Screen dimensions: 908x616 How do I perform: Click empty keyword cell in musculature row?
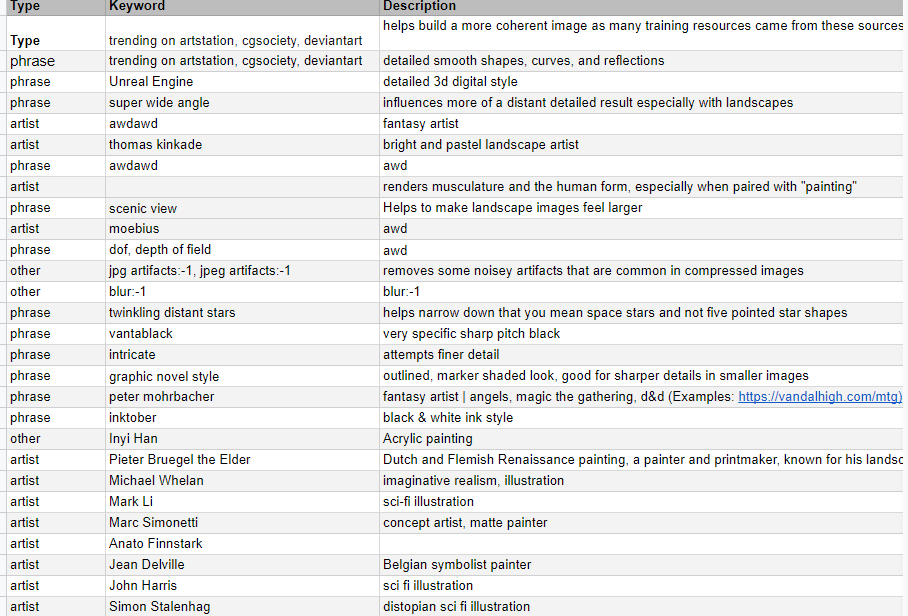240,187
